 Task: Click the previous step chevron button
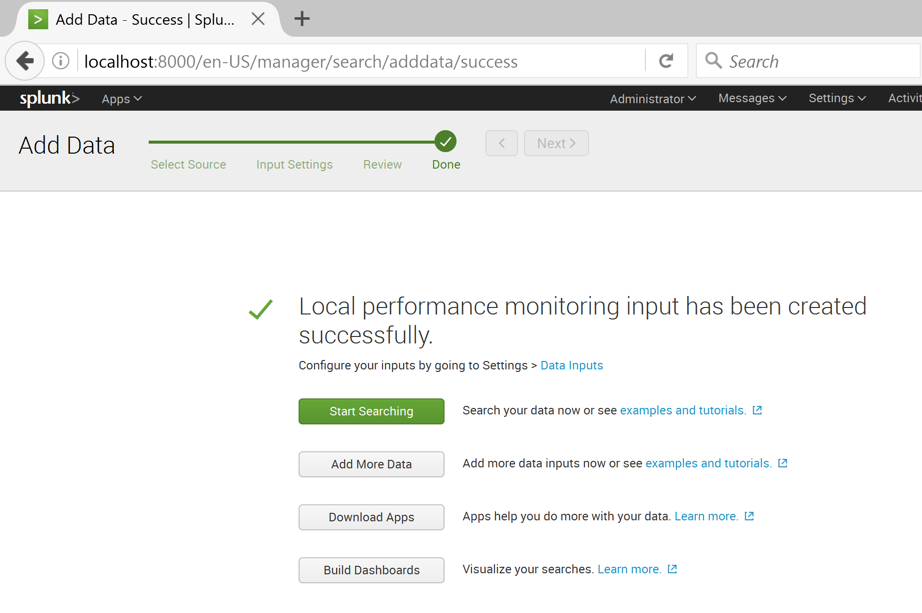click(502, 143)
